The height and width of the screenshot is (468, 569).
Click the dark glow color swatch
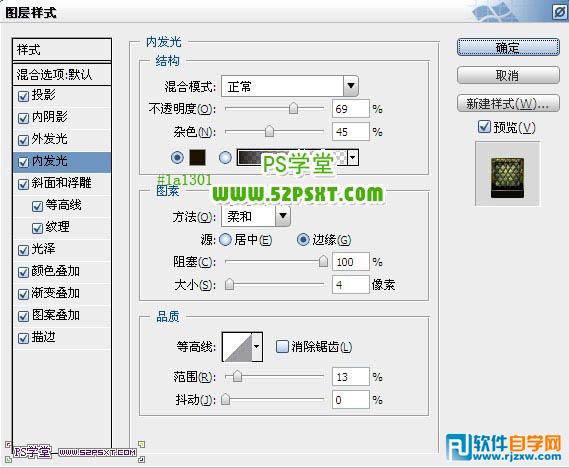(197, 157)
